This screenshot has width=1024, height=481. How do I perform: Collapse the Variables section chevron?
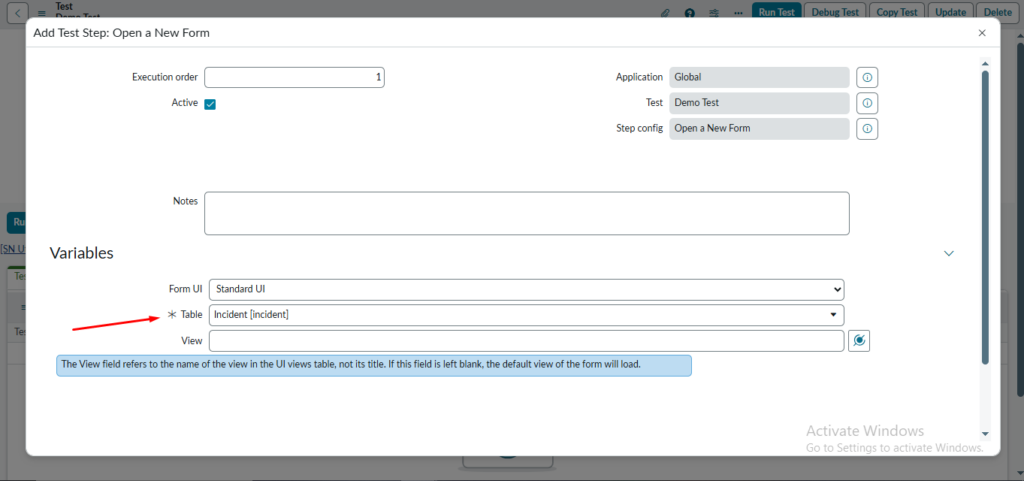[x=949, y=254]
